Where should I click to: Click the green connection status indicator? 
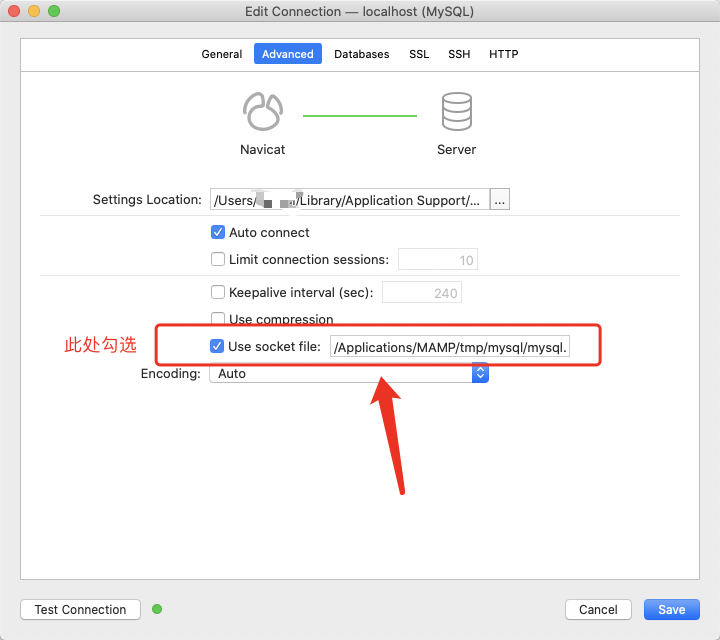(x=157, y=609)
